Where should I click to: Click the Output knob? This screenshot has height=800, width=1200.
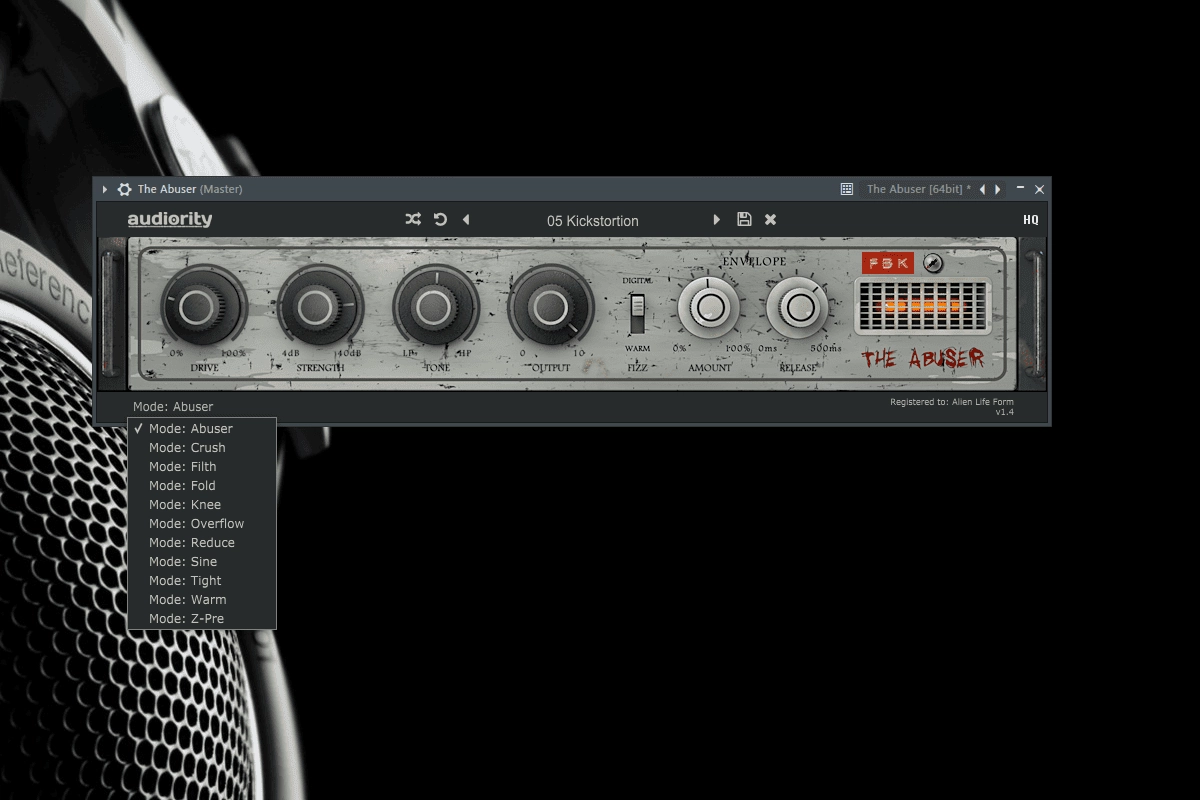click(x=551, y=306)
